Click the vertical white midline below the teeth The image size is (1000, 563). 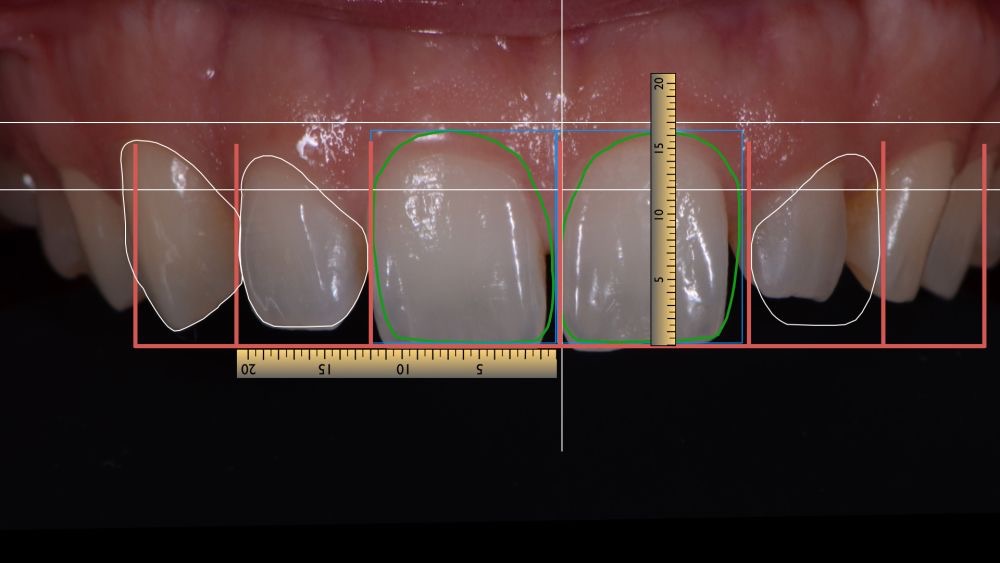pos(562,410)
